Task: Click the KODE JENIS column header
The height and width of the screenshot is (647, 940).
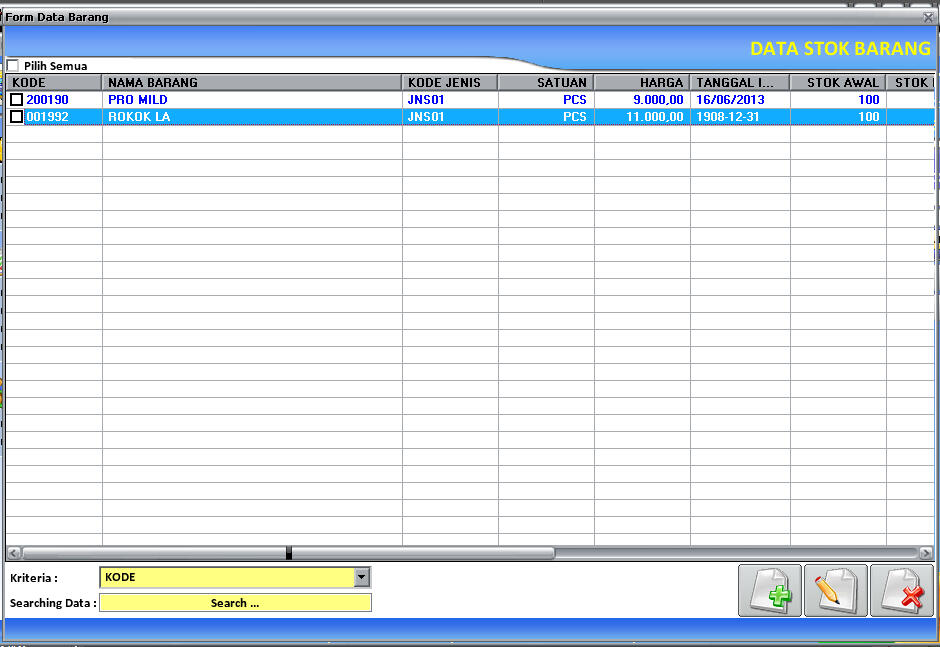Action: point(450,82)
